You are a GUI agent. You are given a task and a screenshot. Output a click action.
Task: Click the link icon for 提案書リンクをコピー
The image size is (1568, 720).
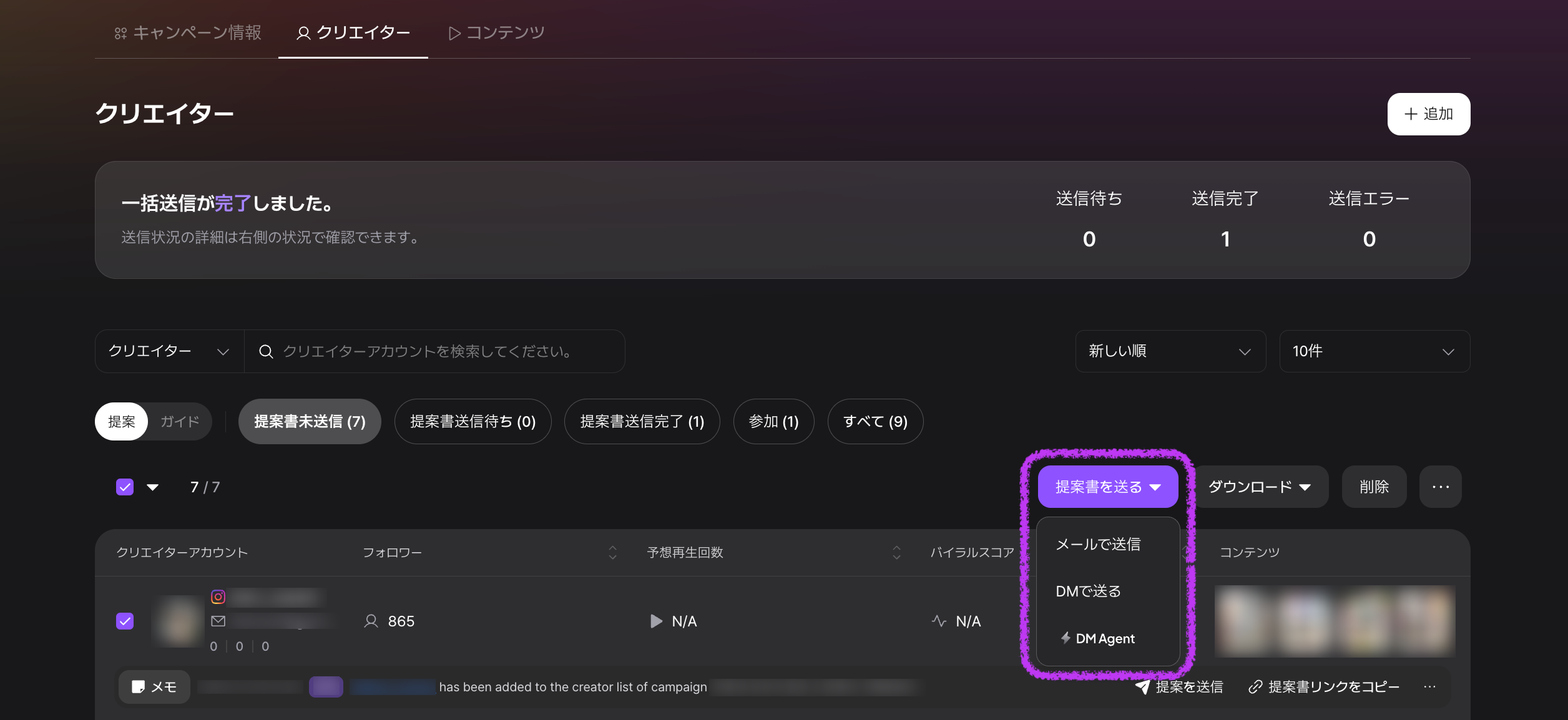[x=1255, y=687]
